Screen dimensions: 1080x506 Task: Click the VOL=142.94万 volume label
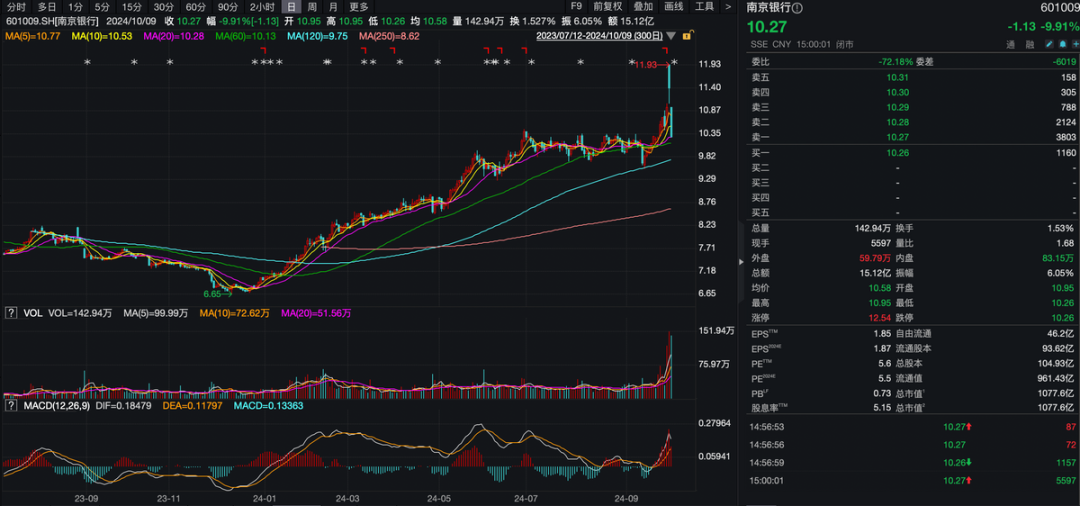pyautogui.click(x=80, y=313)
